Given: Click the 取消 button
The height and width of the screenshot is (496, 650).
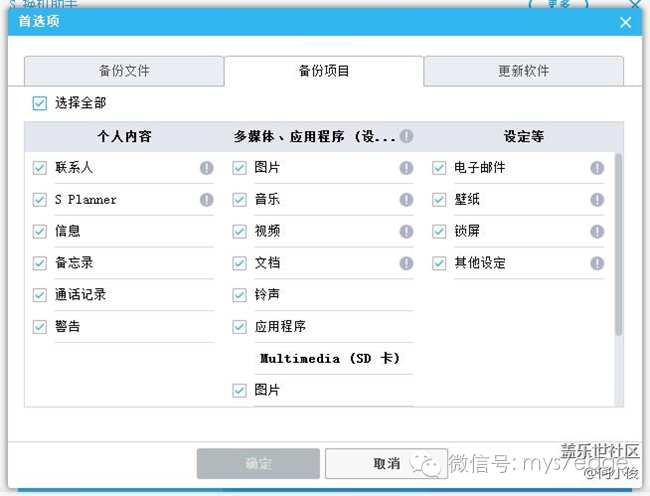Looking at the screenshot, I should pyautogui.click(x=386, y=463).
